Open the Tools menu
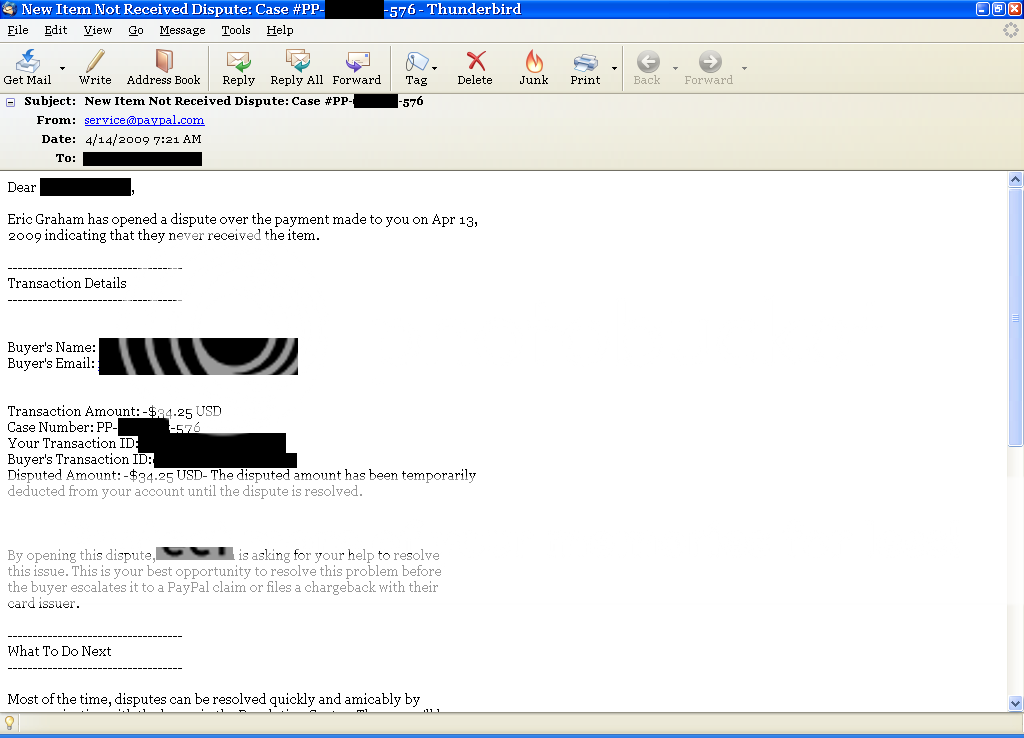Image resolution: width=1024 pixels, height=738 pixels. [x=236, y=30]
